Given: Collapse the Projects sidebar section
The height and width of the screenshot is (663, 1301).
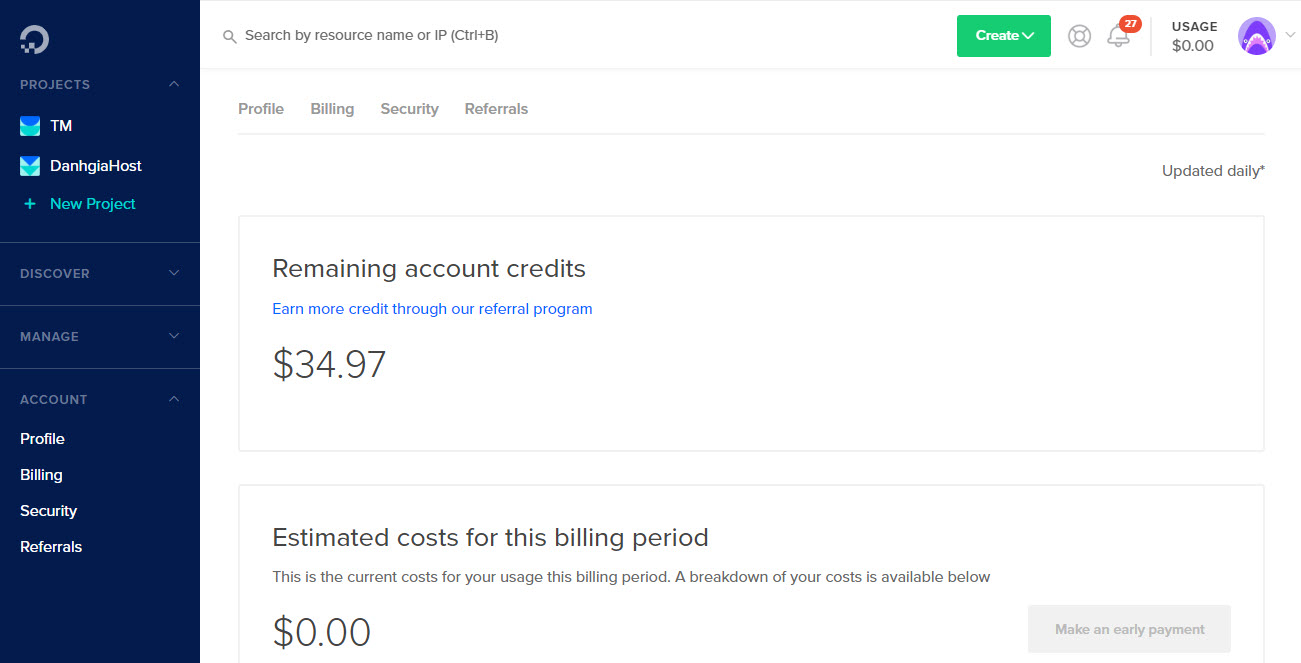Looking at the screenshot, I should point(174,84).
